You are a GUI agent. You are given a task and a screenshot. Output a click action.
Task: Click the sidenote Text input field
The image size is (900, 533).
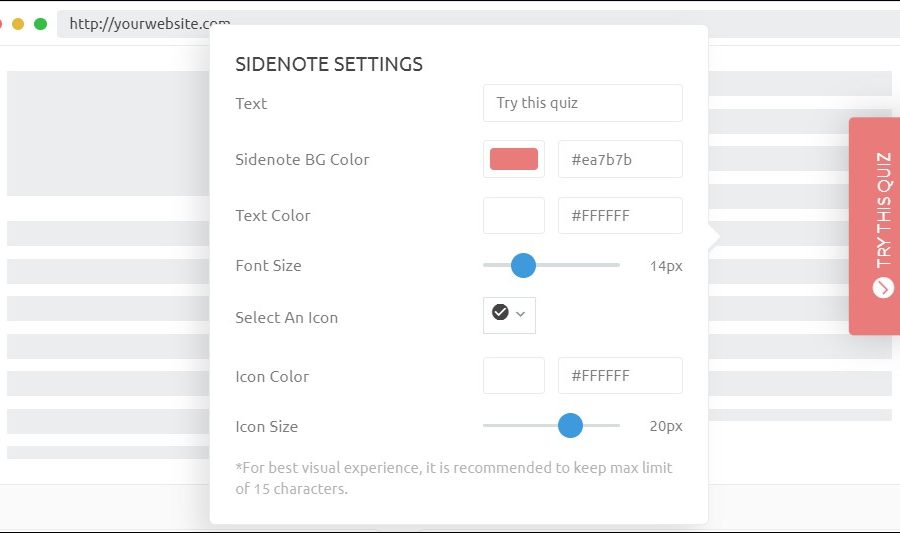tap(582, 103)
